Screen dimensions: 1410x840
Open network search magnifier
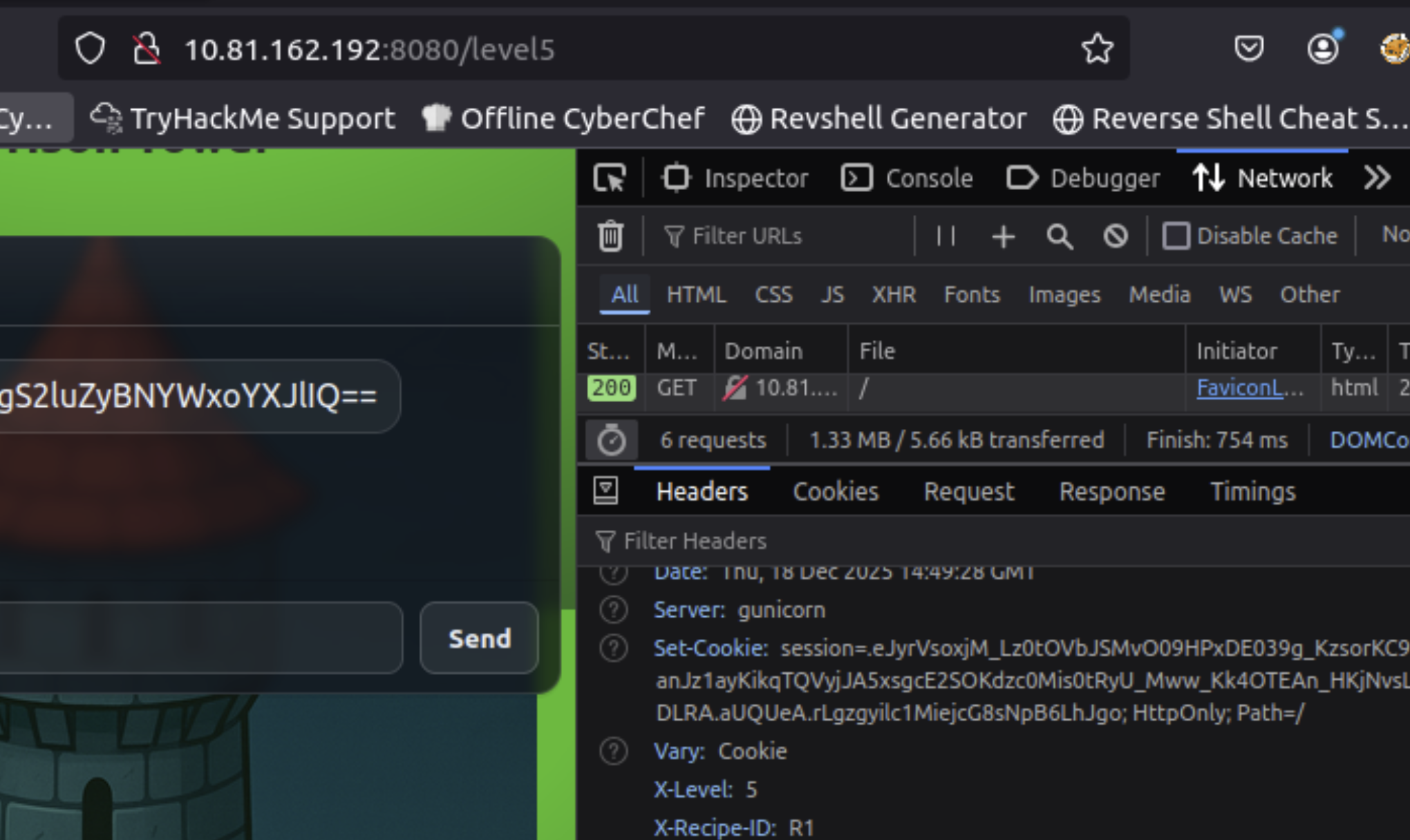coord(1059,237)
